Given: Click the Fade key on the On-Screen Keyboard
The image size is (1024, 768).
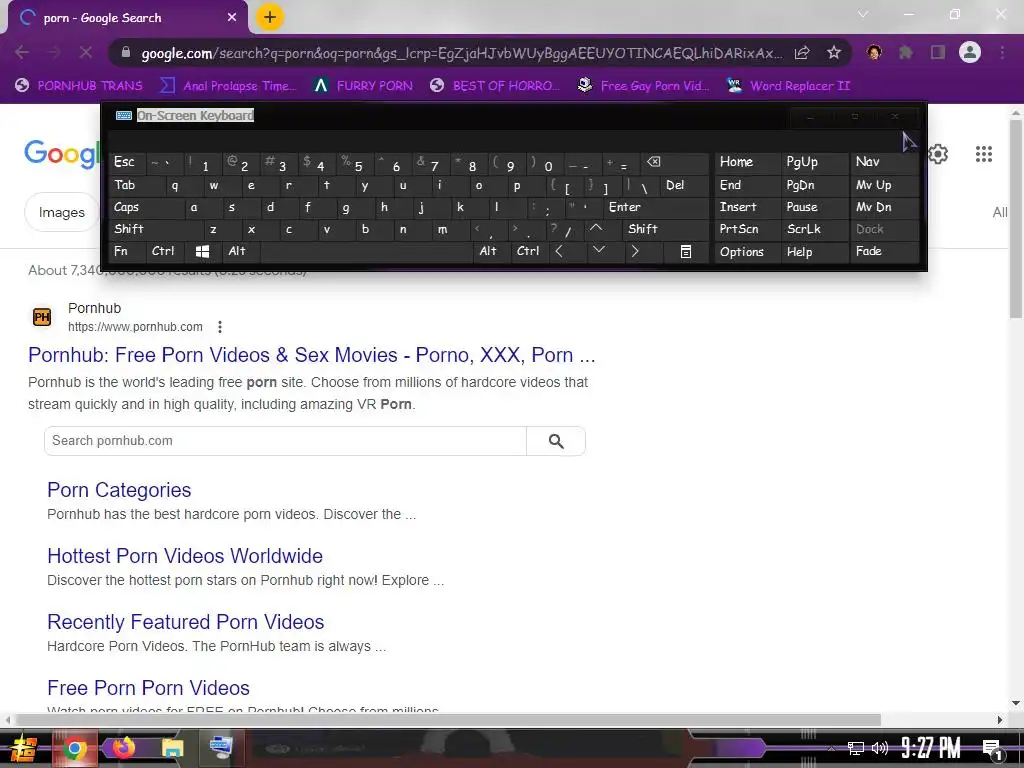Looking at the screenshot, I should [x=885, y=251].
